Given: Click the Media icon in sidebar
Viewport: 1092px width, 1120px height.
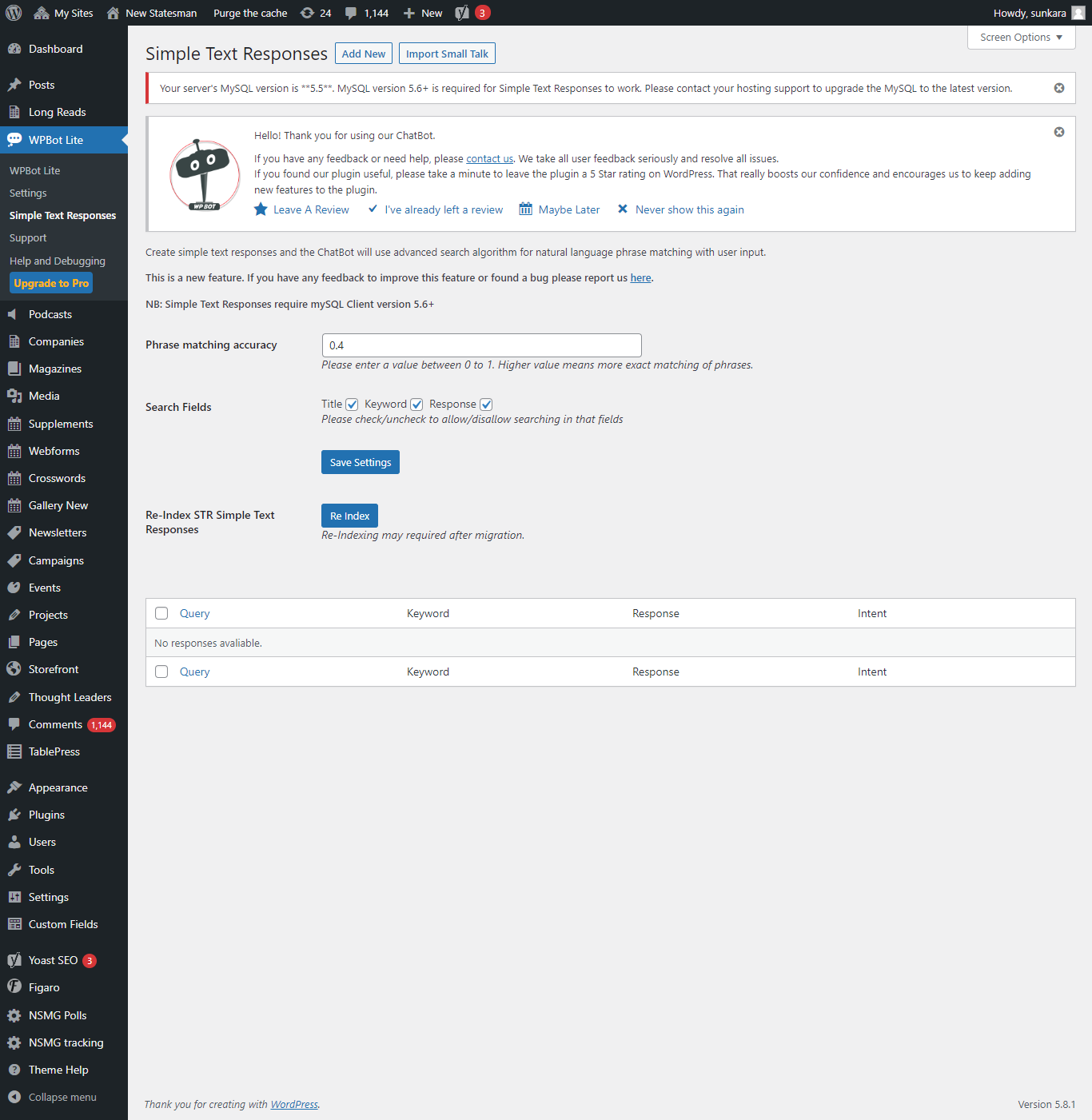Looking at the screenshot, I should (x=14, y=396).
